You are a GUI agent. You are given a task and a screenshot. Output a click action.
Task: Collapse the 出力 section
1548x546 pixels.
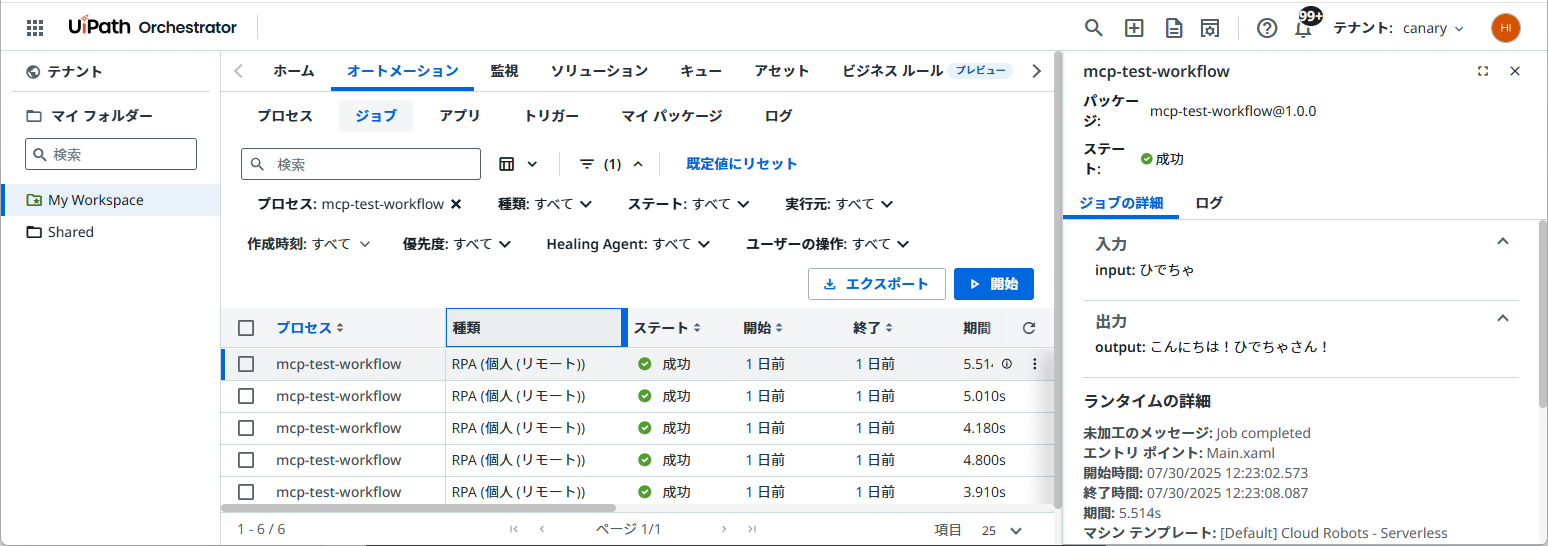(x=1502, y=318)
